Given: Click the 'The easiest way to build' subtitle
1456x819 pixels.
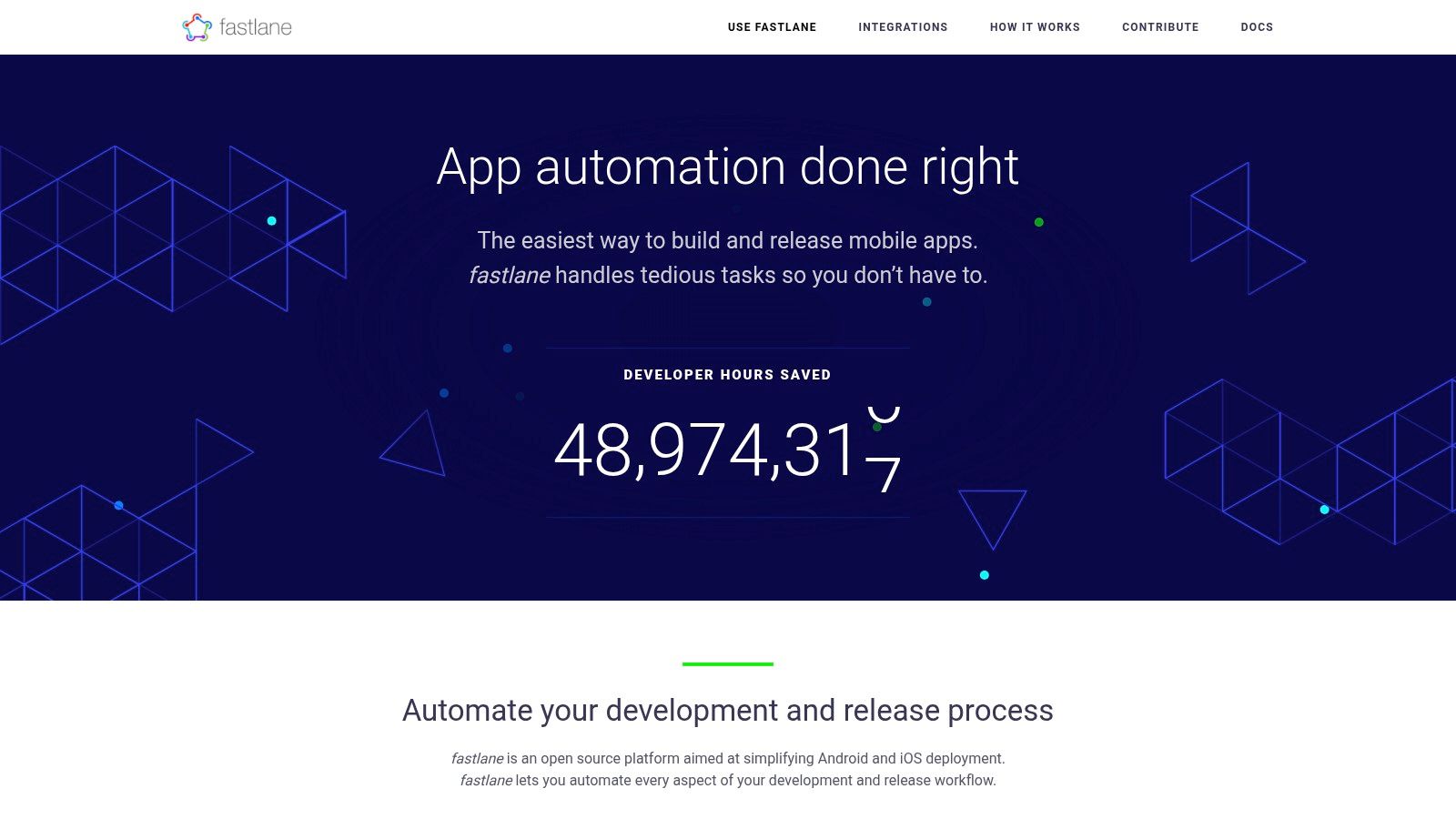Looking at the screenshot, I should (727, 241).
